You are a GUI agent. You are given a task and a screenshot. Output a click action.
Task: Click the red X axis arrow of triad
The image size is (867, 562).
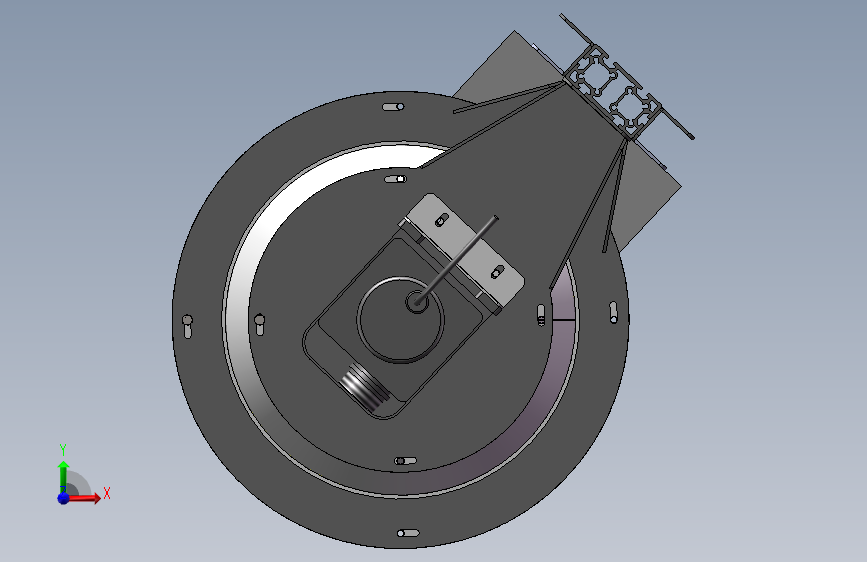coord(84,498)
